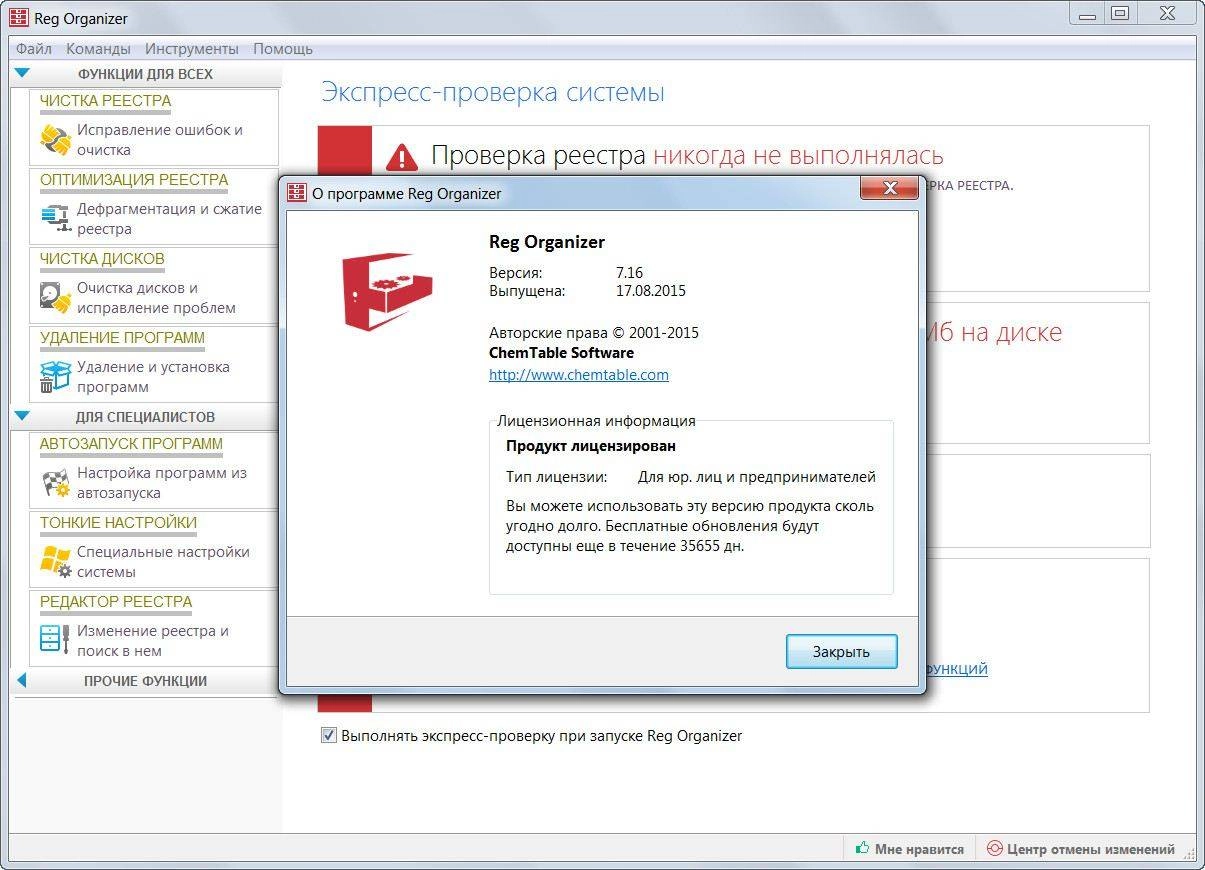Click the red warning triangle icon
This screenshot has height=870, width=1205.
pyautogui.click(x=402, y=156)
